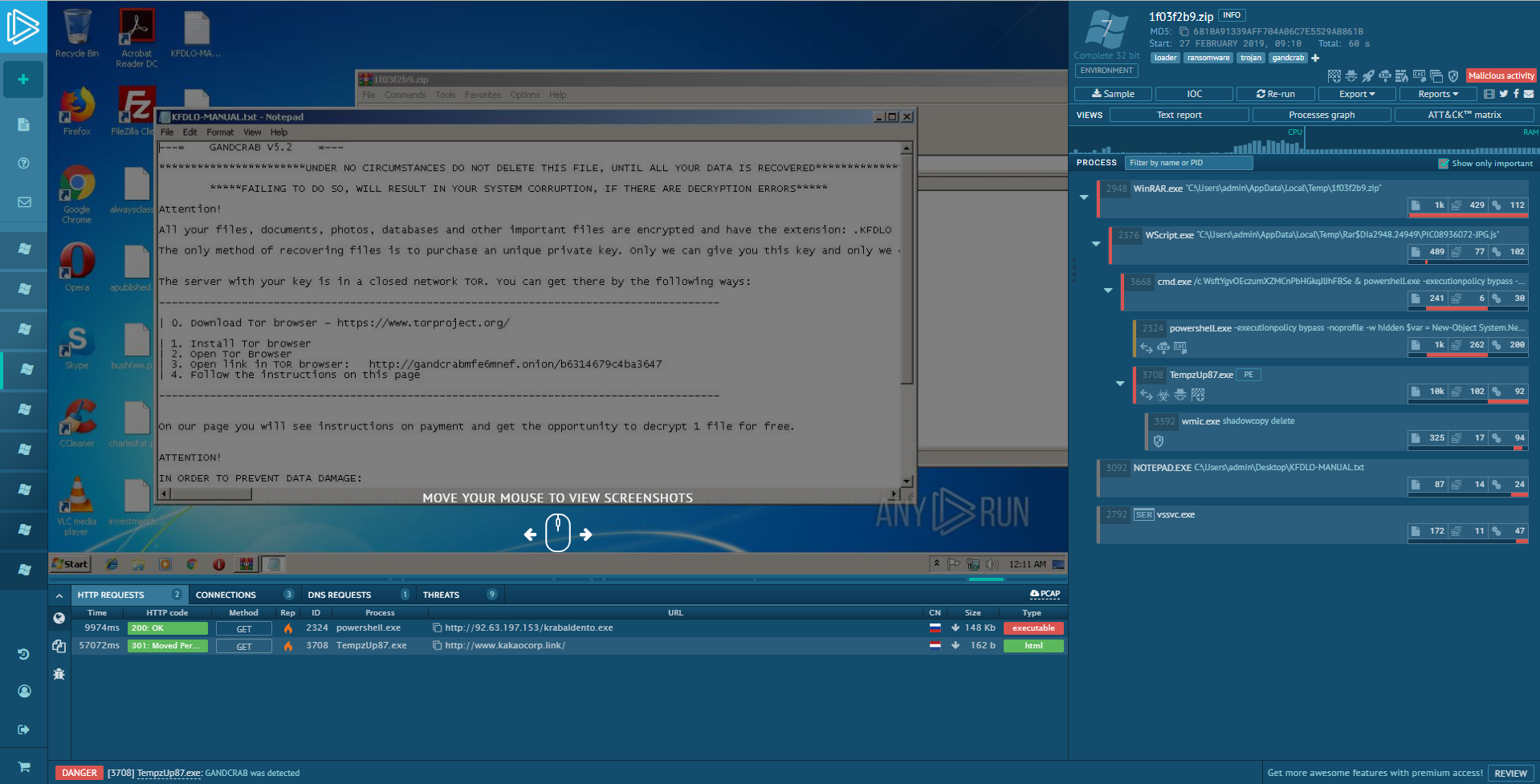
Task: Click the Windows Start button in the VM
Action: click(x=71, y=564)
